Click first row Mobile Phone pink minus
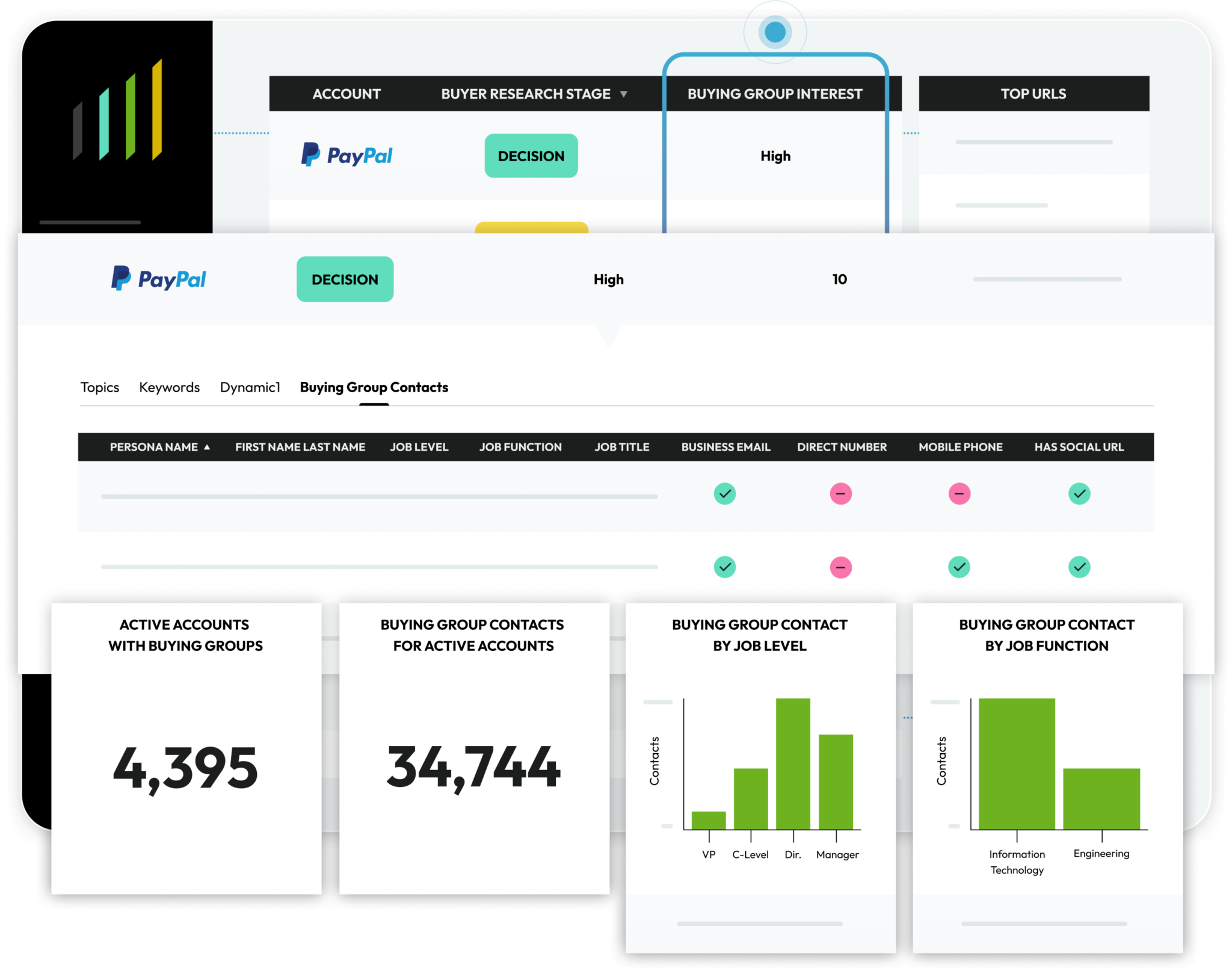 [959, 494]
